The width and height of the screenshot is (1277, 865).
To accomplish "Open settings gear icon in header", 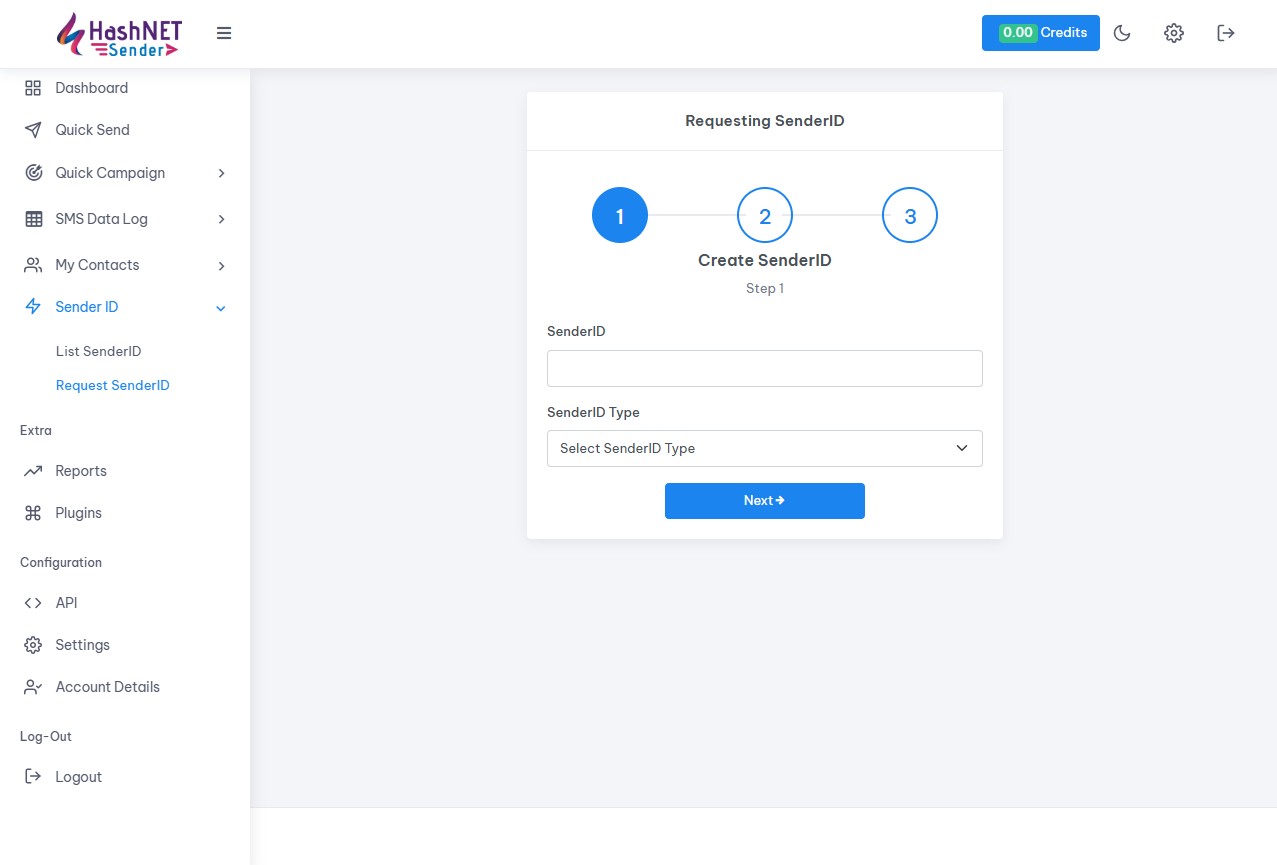I will point(1174,33).
